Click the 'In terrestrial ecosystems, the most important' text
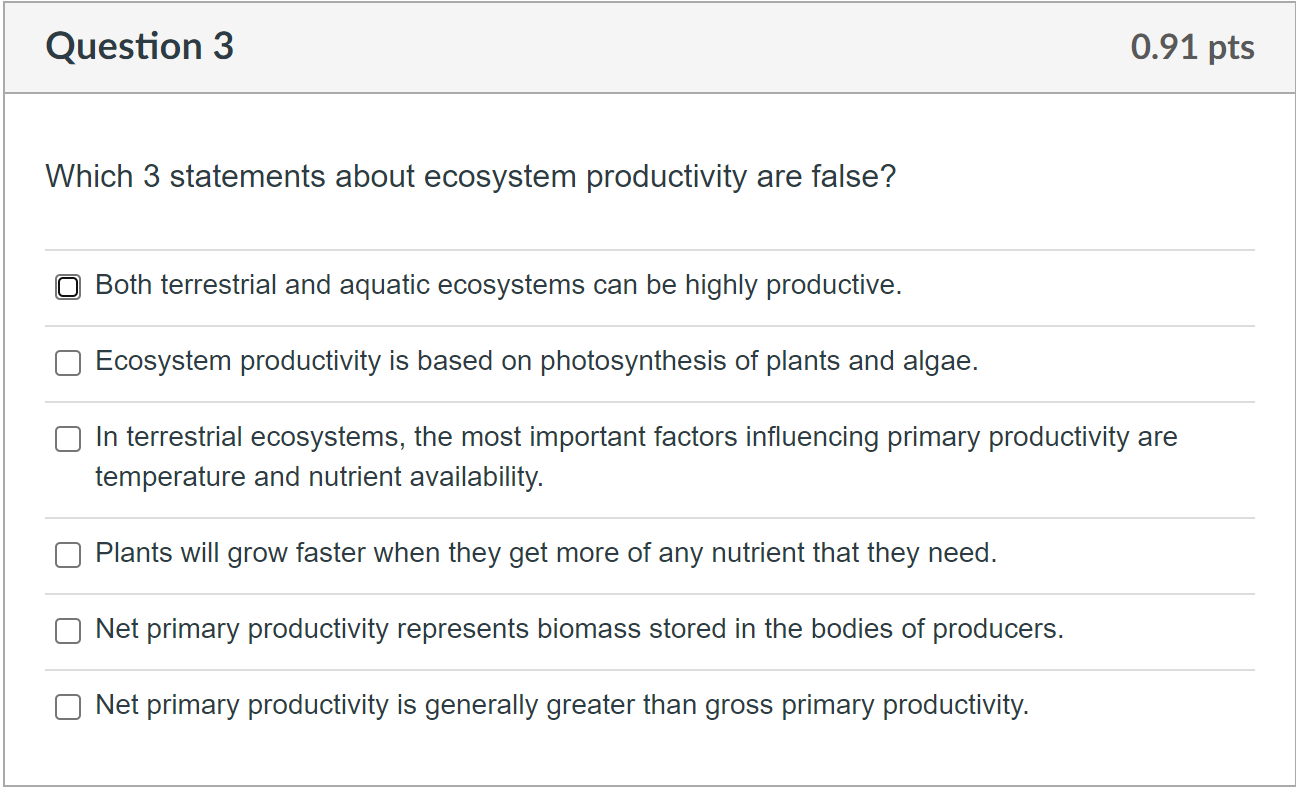Viewport: 1296px width, 788px height. click(636, 438)
